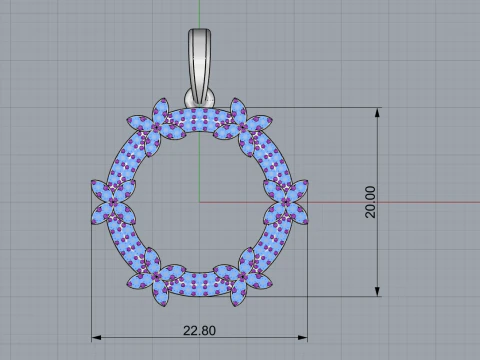Screen dimensions: 480x360
Task: Pick the rightmost flower on the pendant
Action: pyautogui.click(x=286, y=202)
